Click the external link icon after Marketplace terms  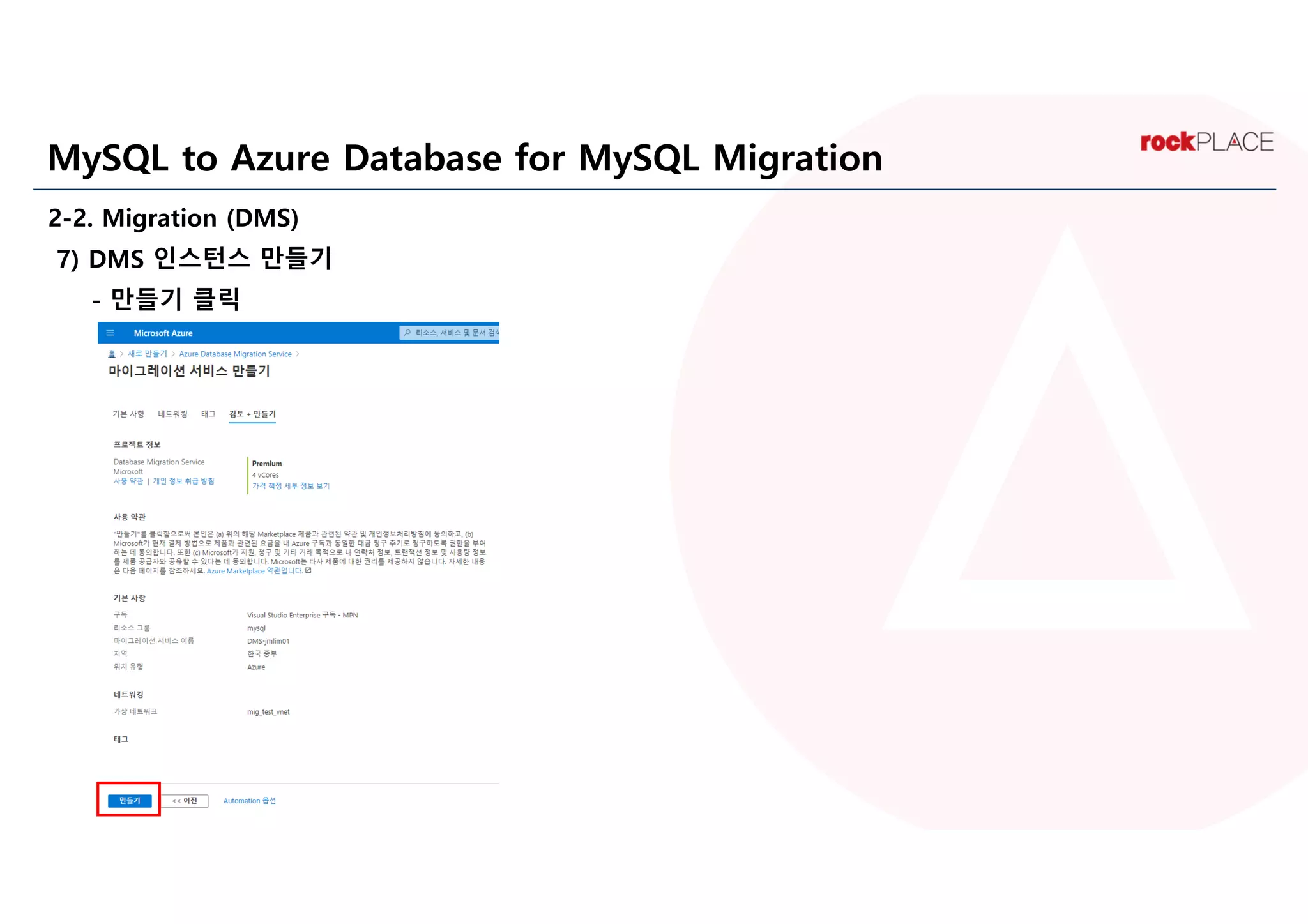point(308,570)
